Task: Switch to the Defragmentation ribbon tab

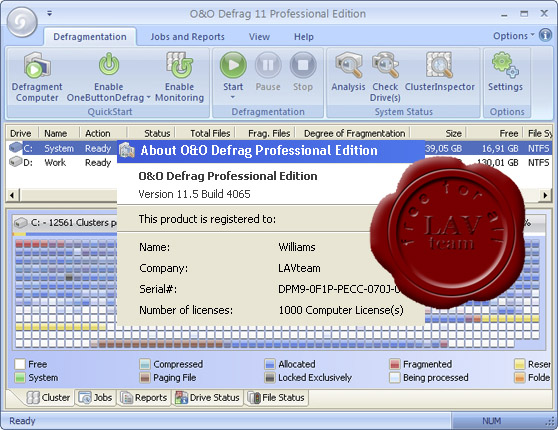Action: click(90, 37)
